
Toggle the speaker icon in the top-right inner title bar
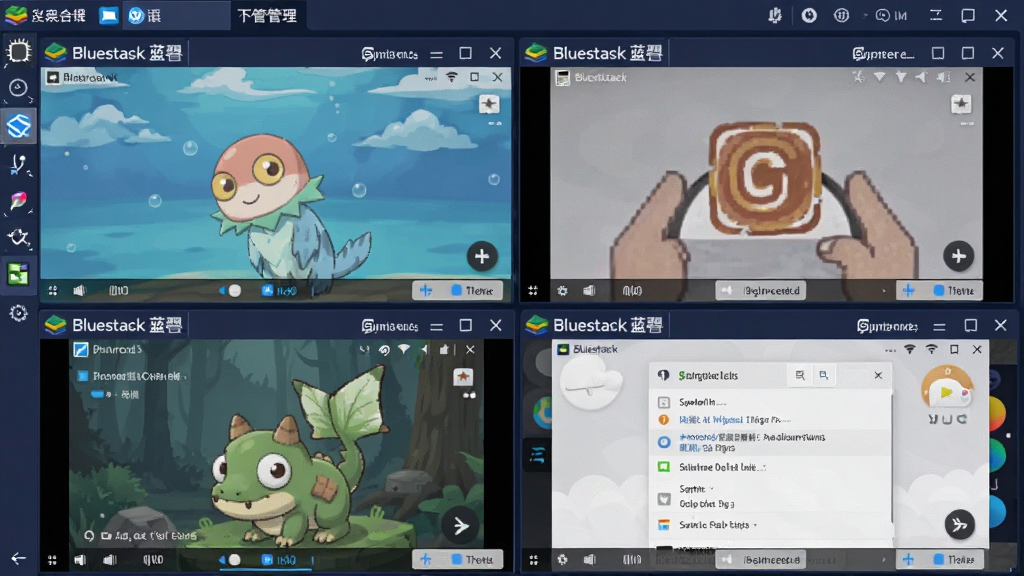tap(943, 77)
